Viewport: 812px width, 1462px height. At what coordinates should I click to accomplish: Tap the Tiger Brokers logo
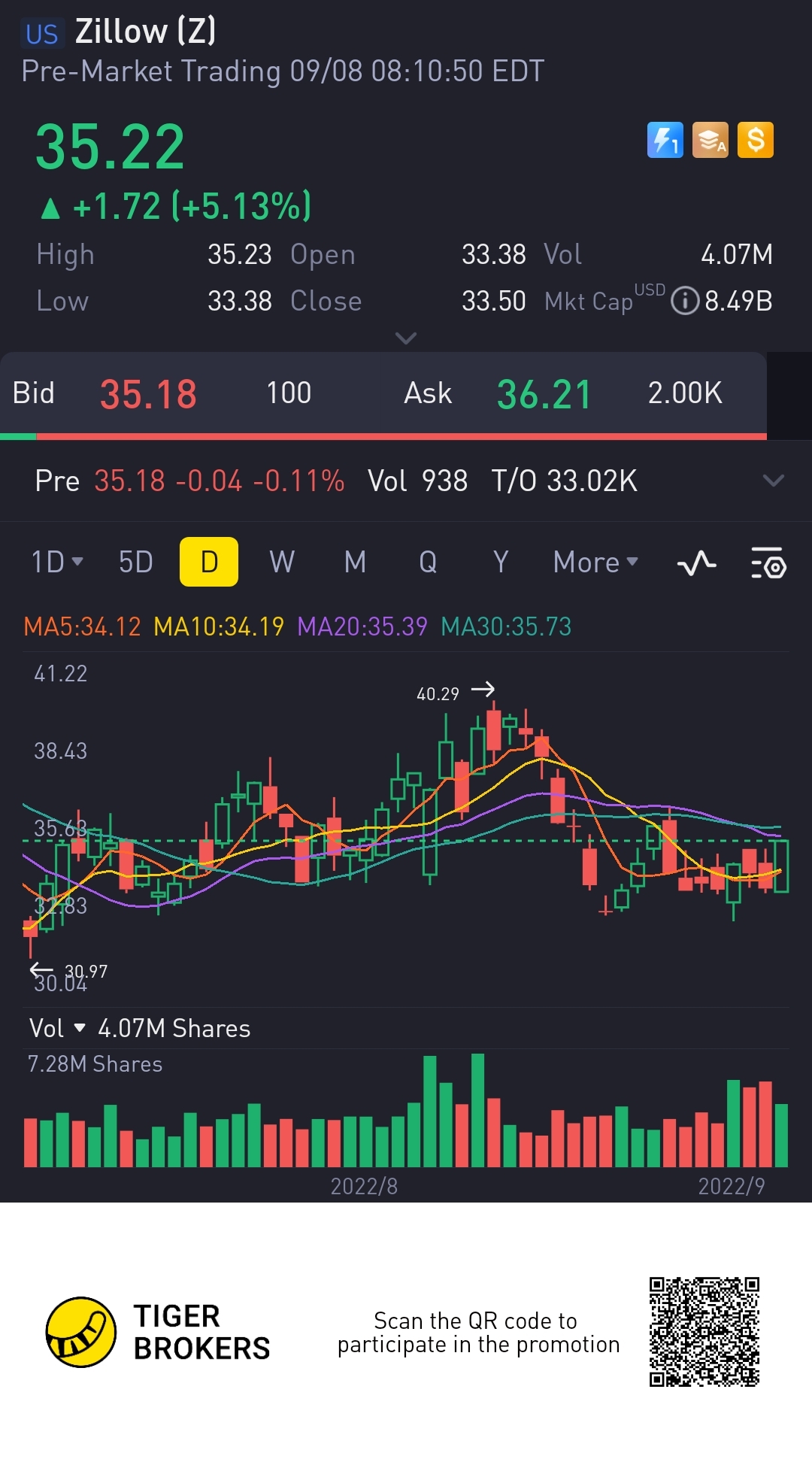point(158,1332)
